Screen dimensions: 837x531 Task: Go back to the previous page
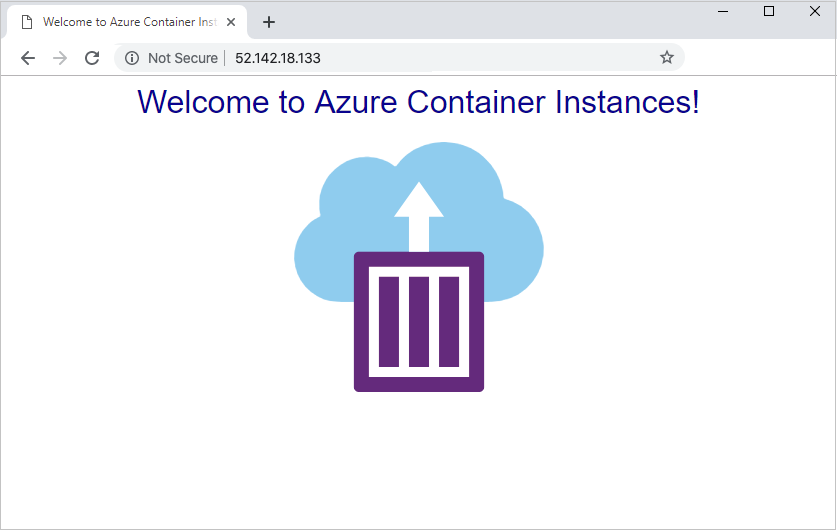click(28, 58)
